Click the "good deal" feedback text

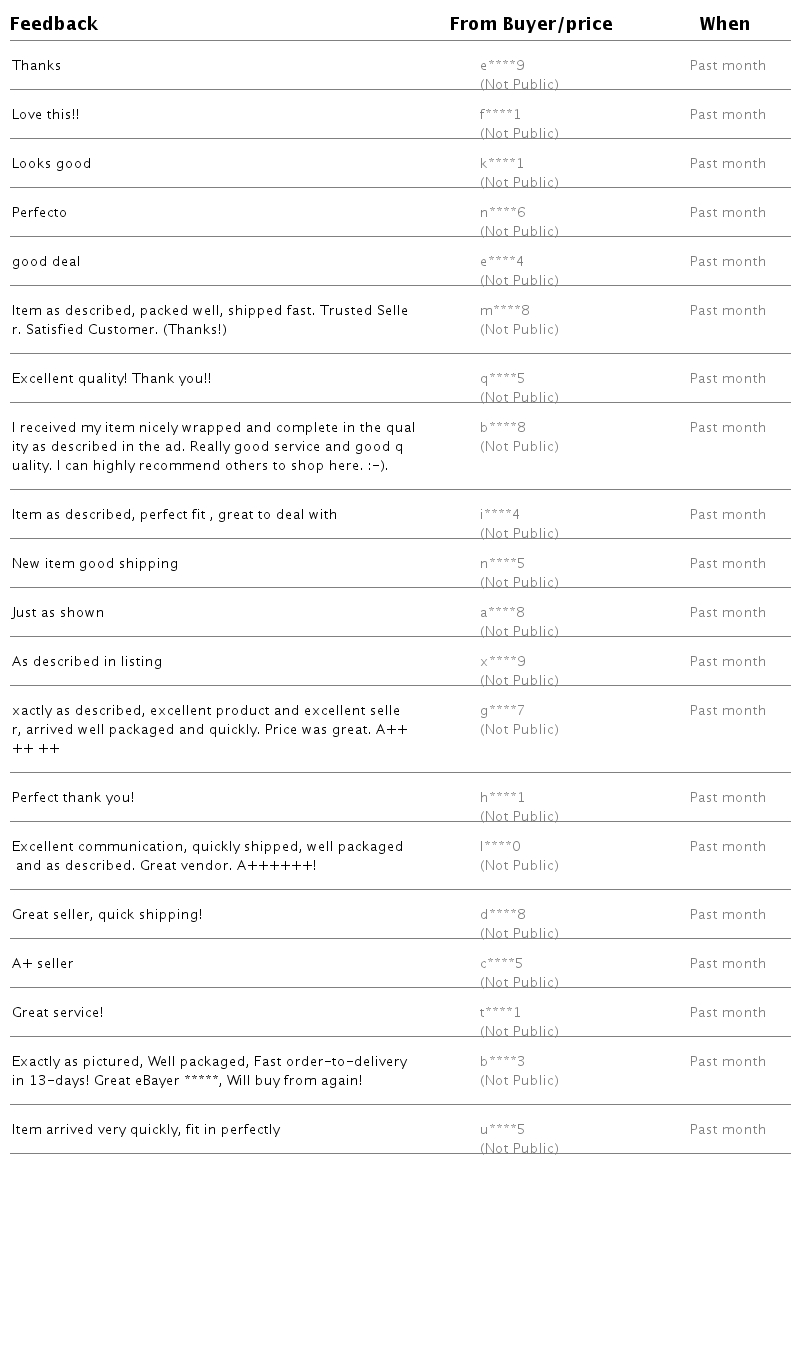(x=46, y=262)
